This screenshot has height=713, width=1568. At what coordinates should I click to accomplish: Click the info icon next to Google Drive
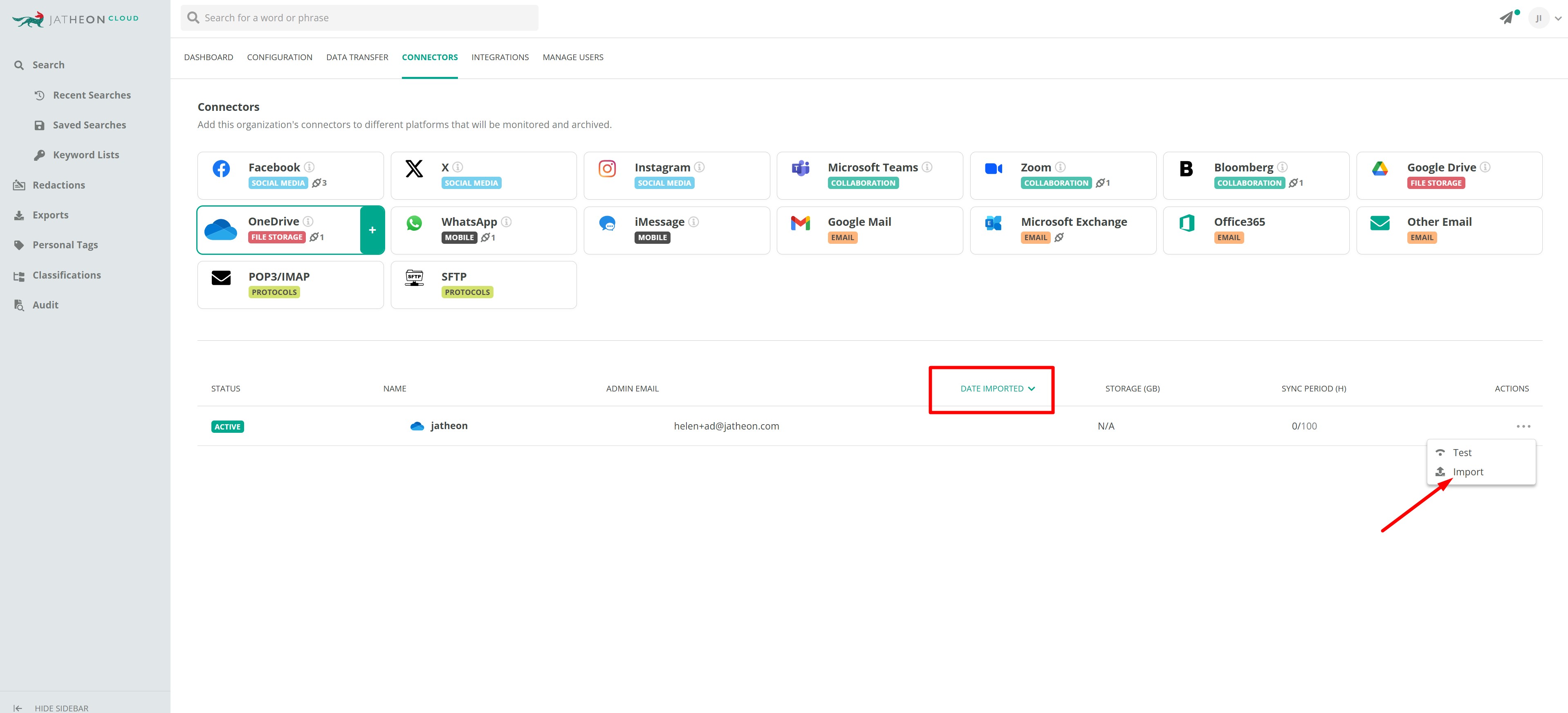point(1485,167)
